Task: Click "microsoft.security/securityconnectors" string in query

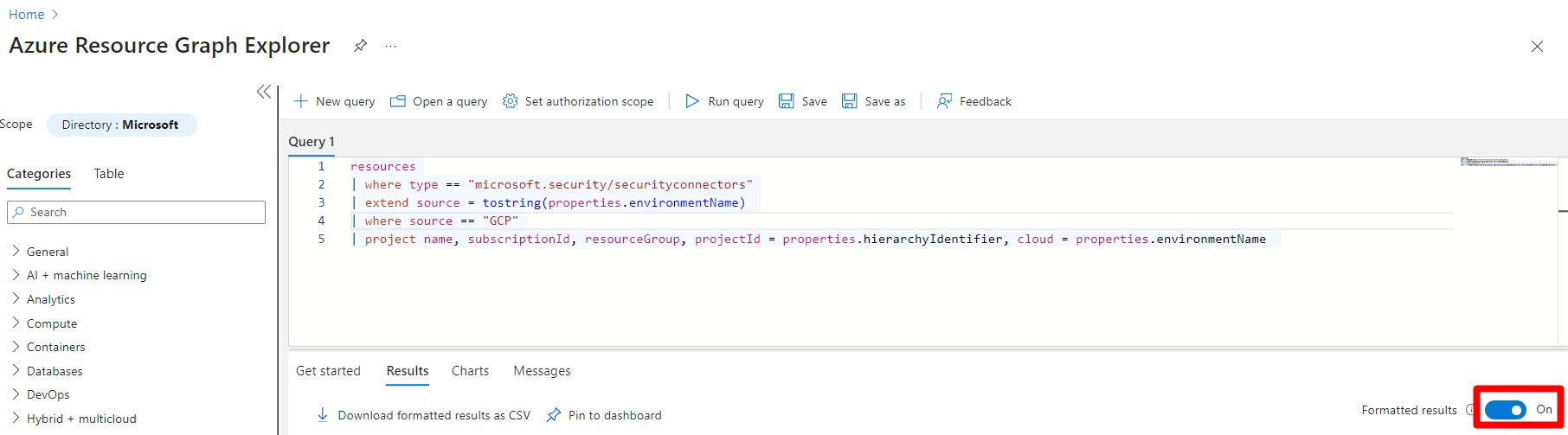Action: [610, 184]
